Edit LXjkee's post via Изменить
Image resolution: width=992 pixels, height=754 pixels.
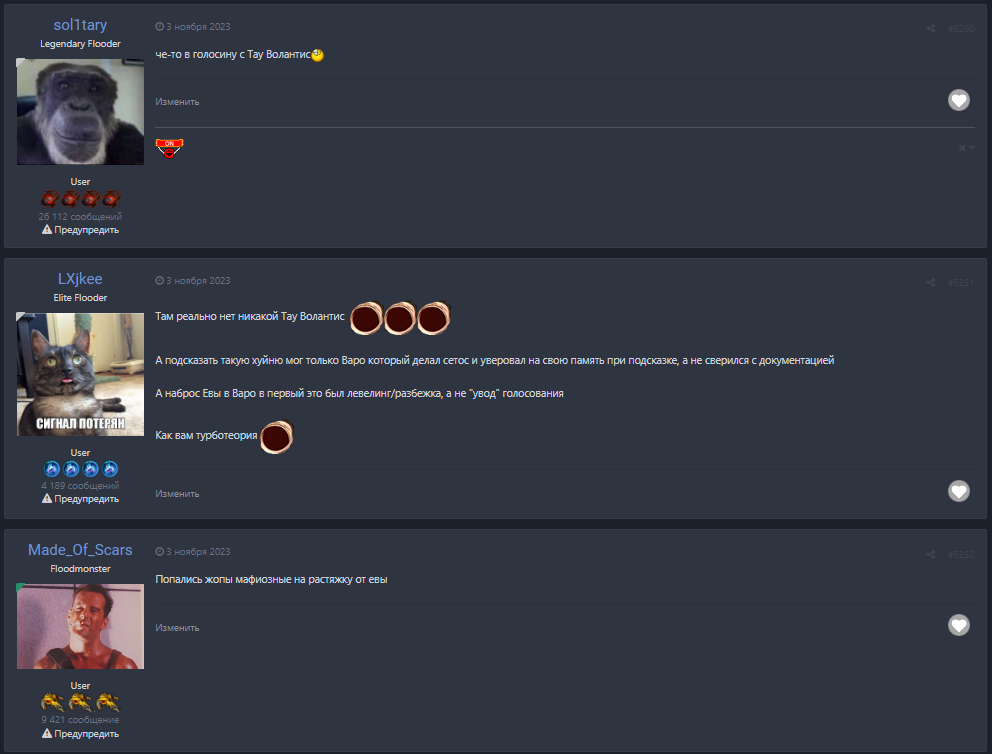click(177, 494)
